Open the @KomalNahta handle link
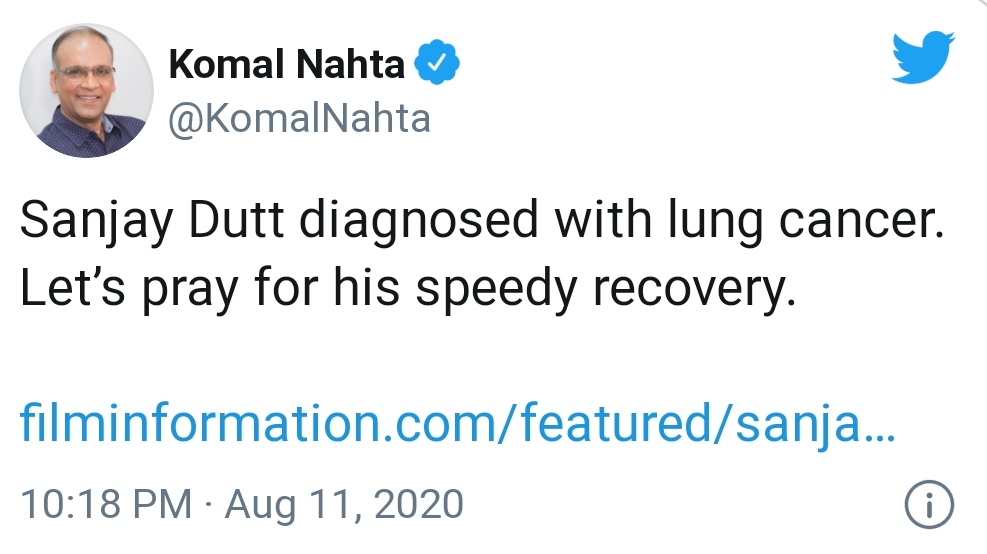Image resolution: width=987 pixels, height=554 pixels. click(300, 119)
